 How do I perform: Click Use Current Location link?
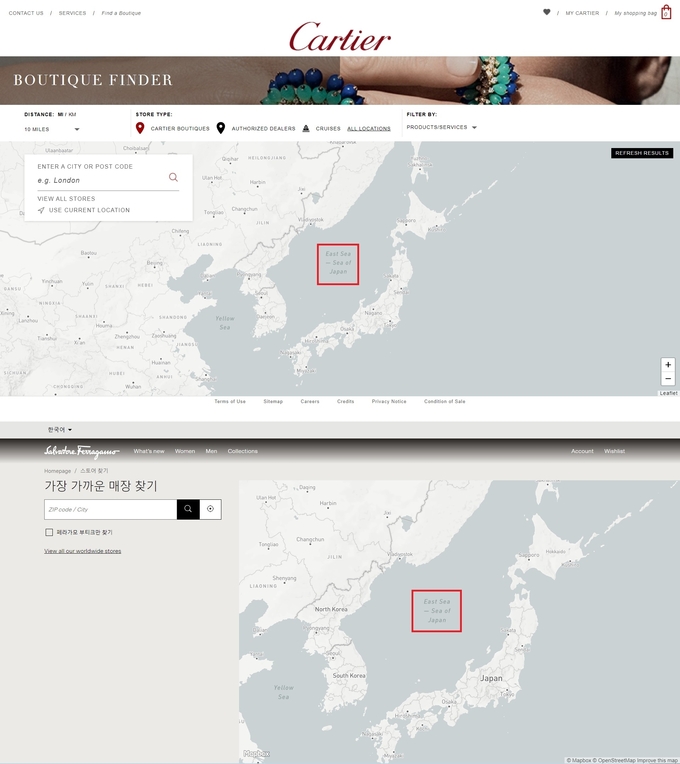click(x=89, y=210)
